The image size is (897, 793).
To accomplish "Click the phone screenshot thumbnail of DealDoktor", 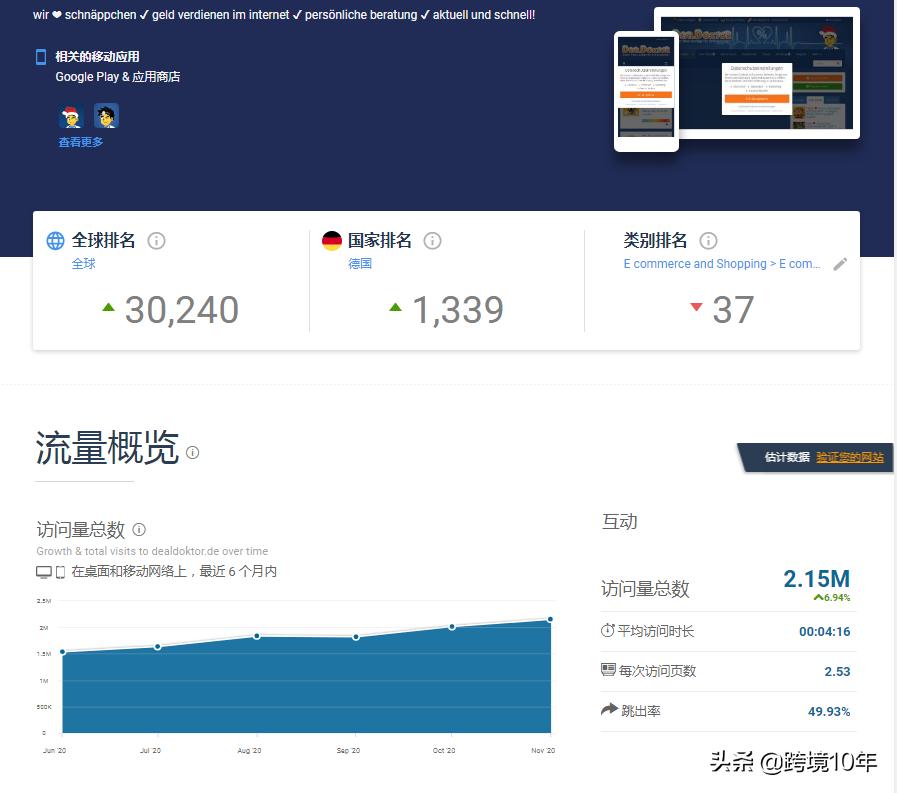I will 645,90.
